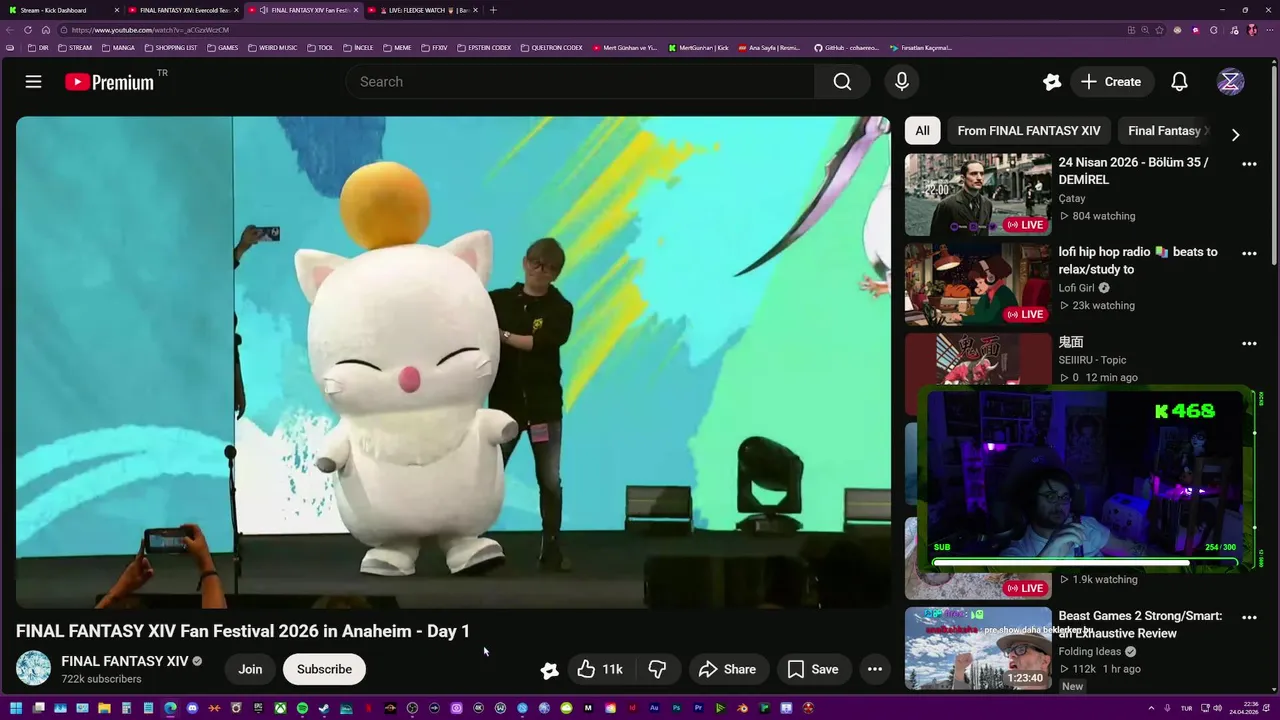Open a new browser tab
Viewport: 1280px width, 720px height.
tap(493, 10)
